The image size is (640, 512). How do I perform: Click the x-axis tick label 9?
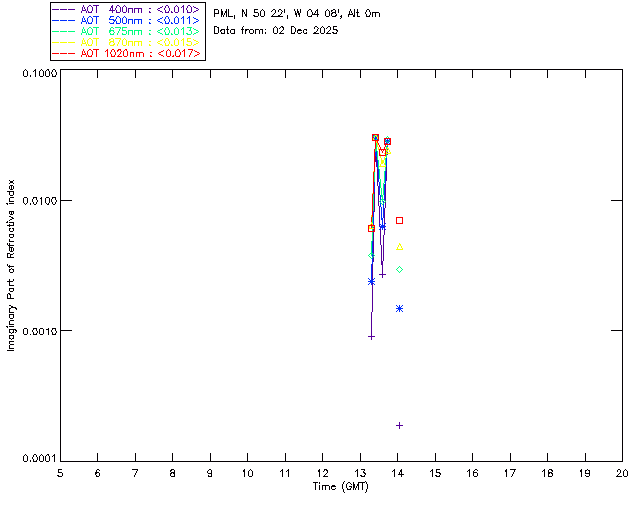pyautogui.click(x=210, y=473)
